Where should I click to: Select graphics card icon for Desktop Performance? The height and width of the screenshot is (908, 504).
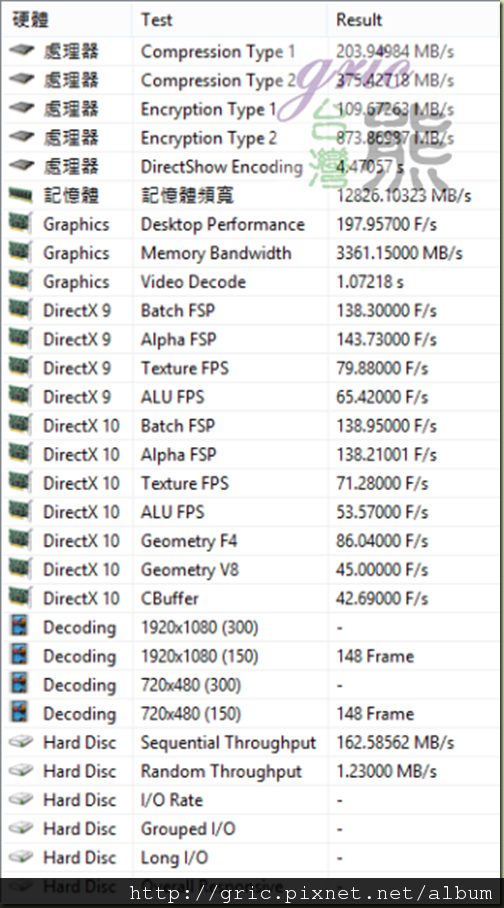(x=20, y=224)
